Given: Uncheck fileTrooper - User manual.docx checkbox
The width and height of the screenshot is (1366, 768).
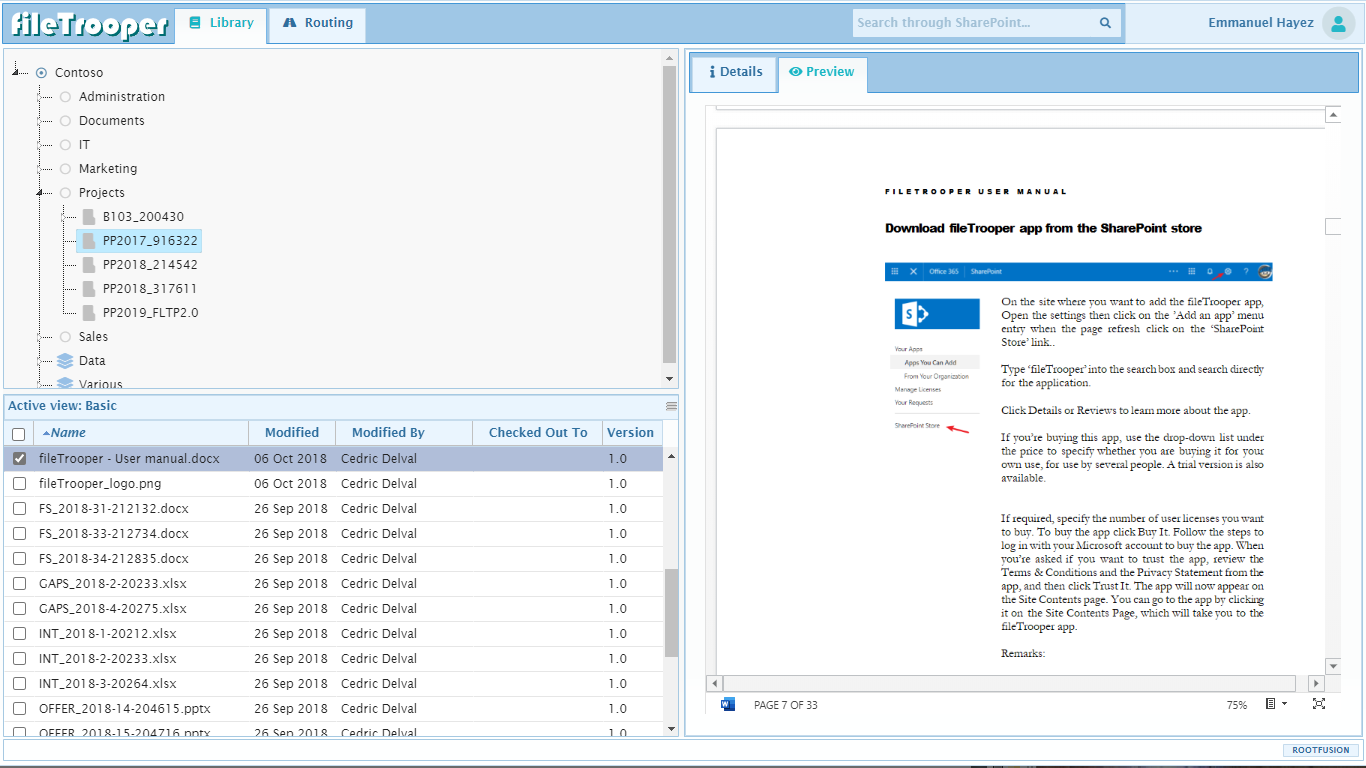Looking at the screenshot, I should pos(19,458).
